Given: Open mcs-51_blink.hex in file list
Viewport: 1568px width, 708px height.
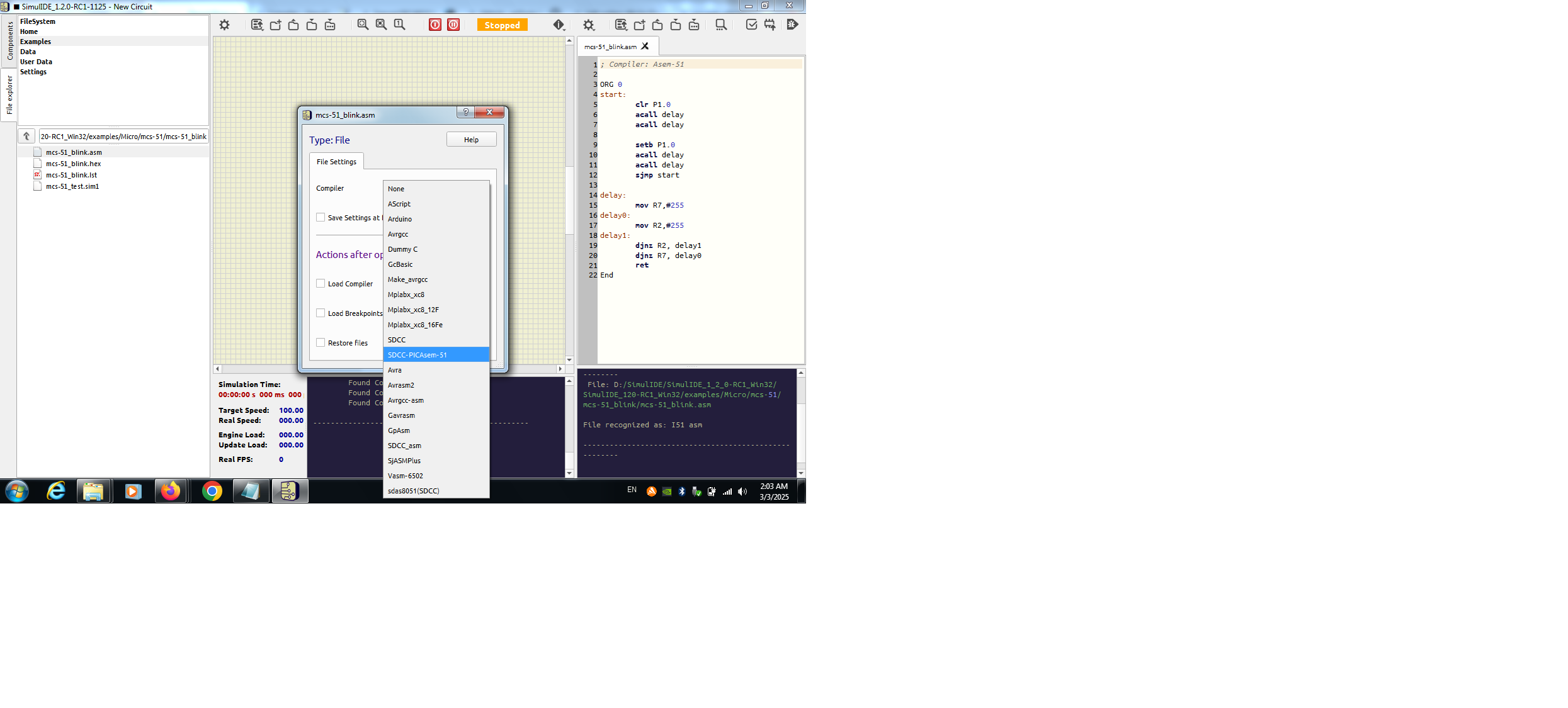Looking at the screenshot, I should click(x=73, y=164).
